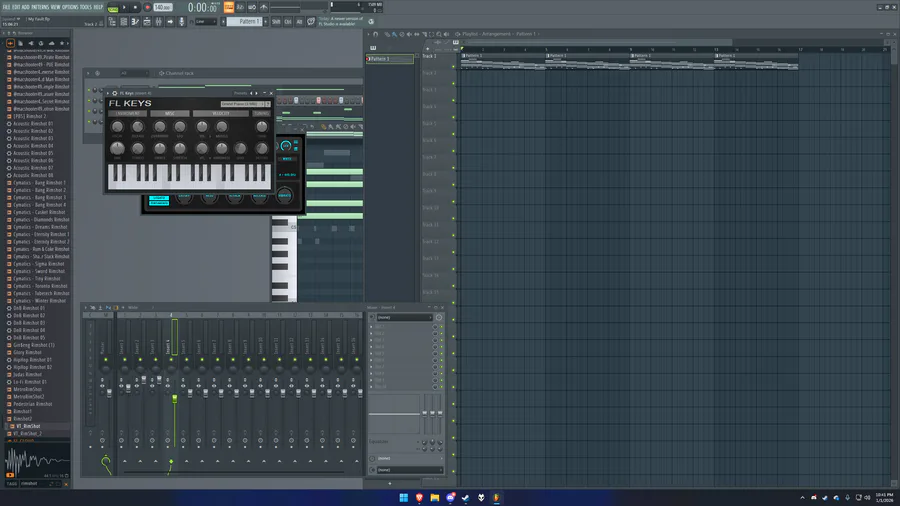Screen dimensions: 900x506
Task: Click the red Record button
Action: 147,7
